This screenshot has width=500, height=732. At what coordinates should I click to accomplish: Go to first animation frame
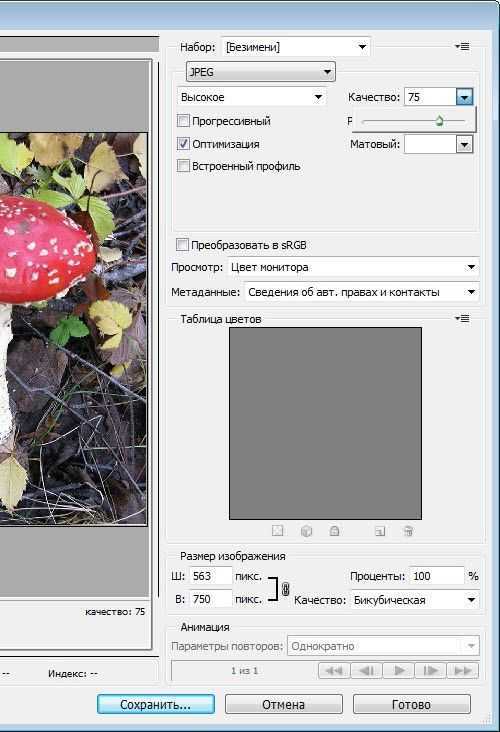click(x=334, y=671)
